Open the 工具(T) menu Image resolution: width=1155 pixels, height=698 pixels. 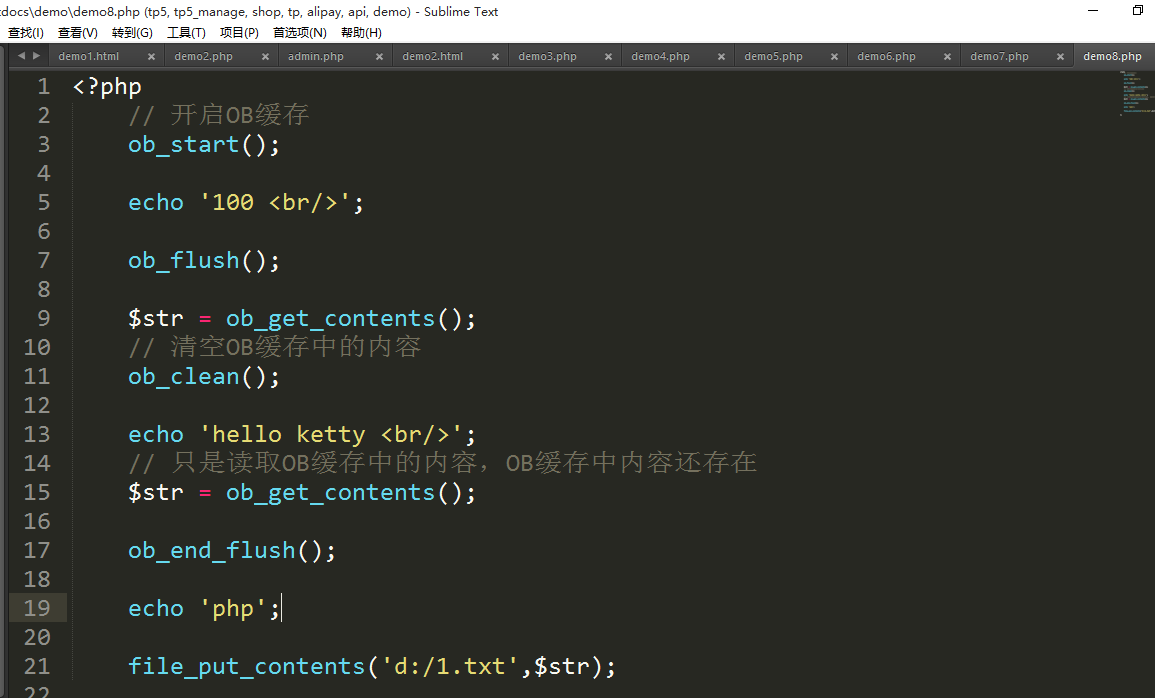coord(186,33)
